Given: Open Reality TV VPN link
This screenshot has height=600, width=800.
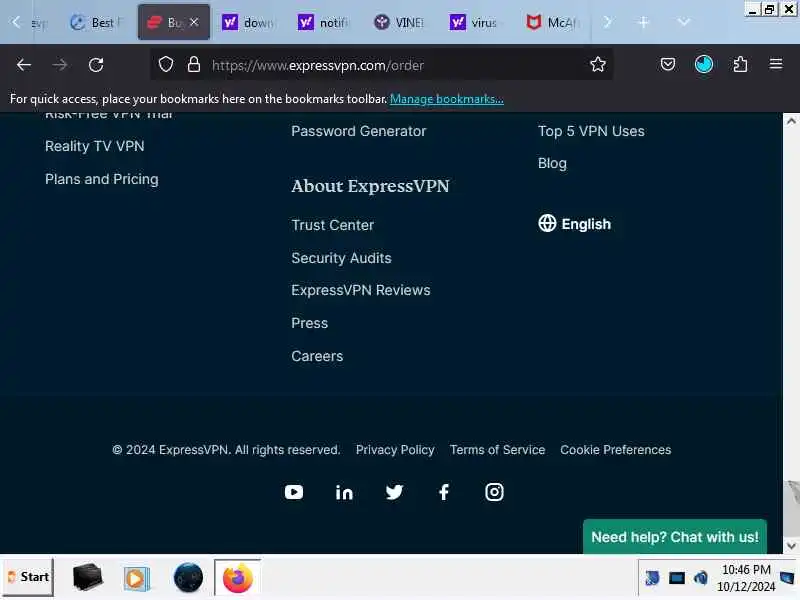Looking at the screenshot, I should (x=94, y=146).
